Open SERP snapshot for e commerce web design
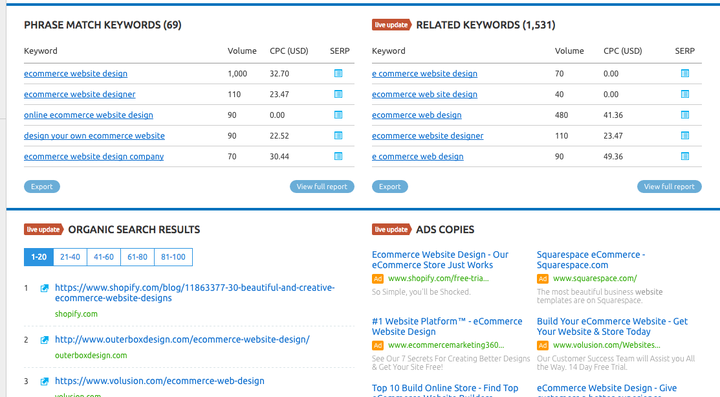This screenshot has height=397, width=720. [685, 156]
